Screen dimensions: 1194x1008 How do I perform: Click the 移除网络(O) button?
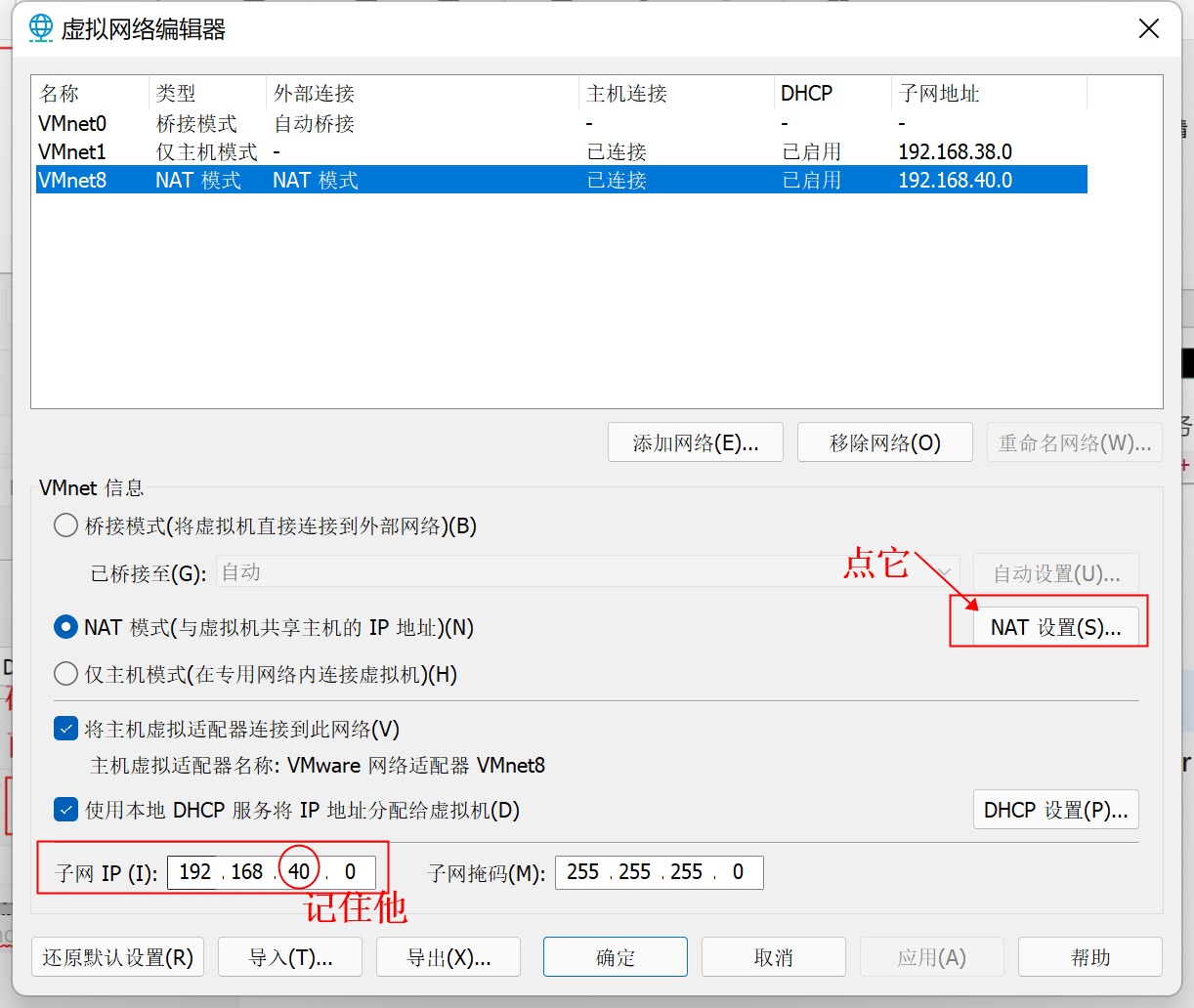(x=885, y=442)
